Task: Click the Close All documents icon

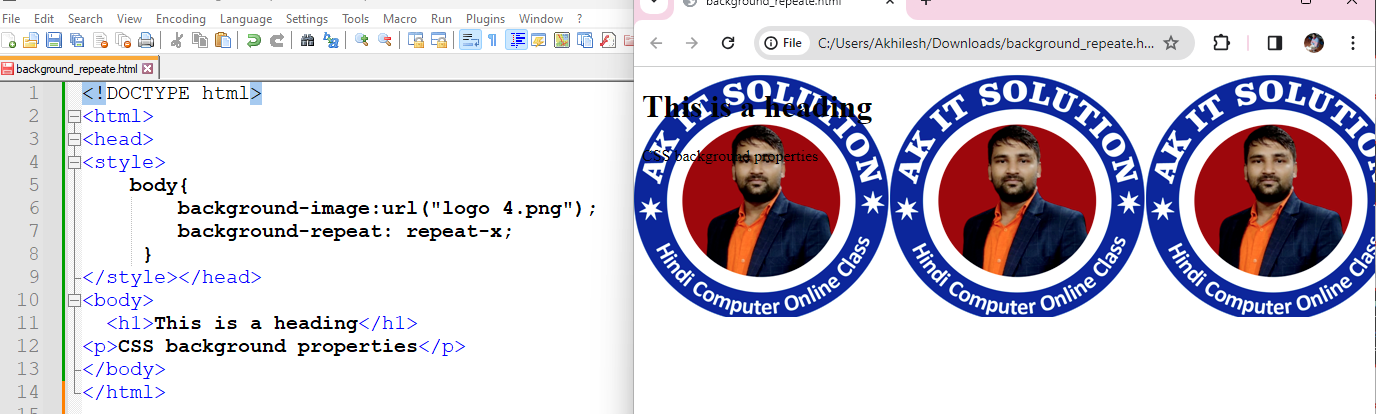Action: (123, 40)
